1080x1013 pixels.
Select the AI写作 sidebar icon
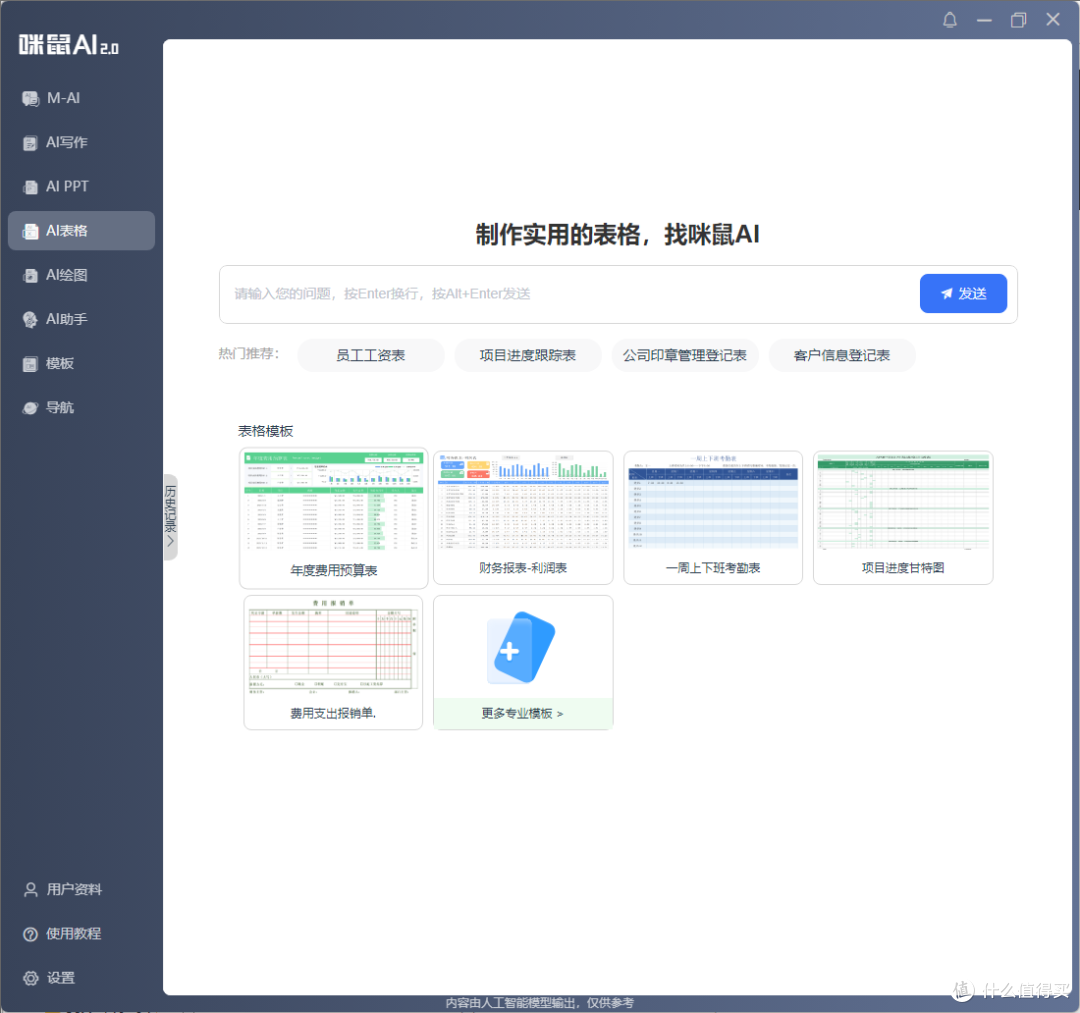click(x=30, y=143)
